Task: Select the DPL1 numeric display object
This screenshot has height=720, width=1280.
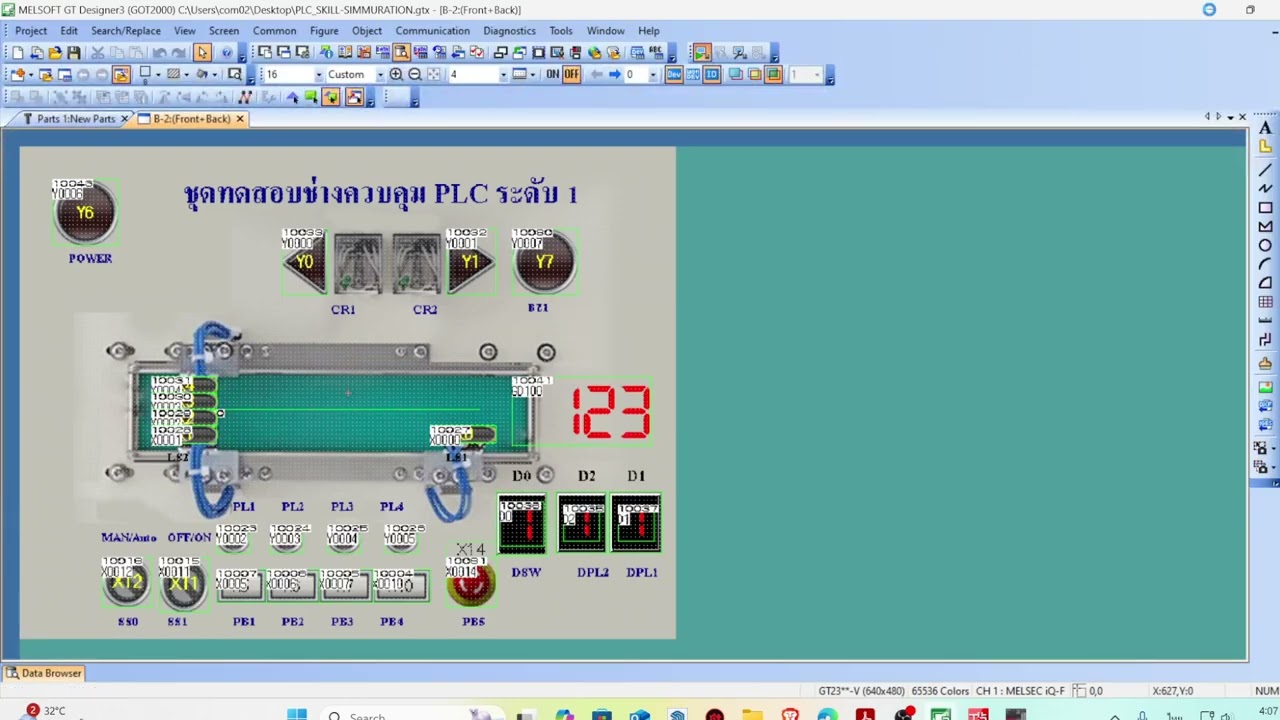Action: 637,524
